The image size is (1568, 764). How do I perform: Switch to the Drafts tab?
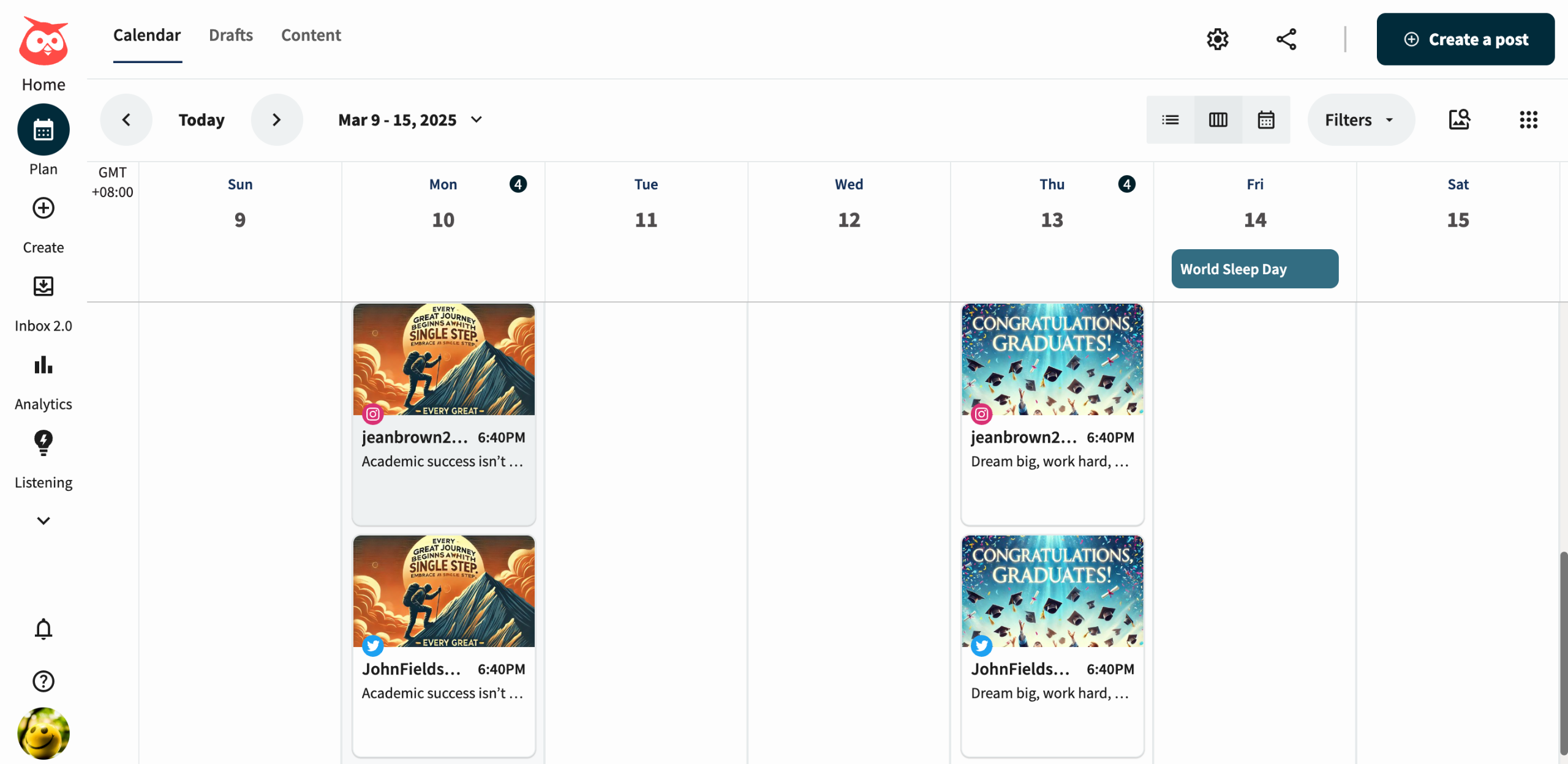[x=230, y=35]
